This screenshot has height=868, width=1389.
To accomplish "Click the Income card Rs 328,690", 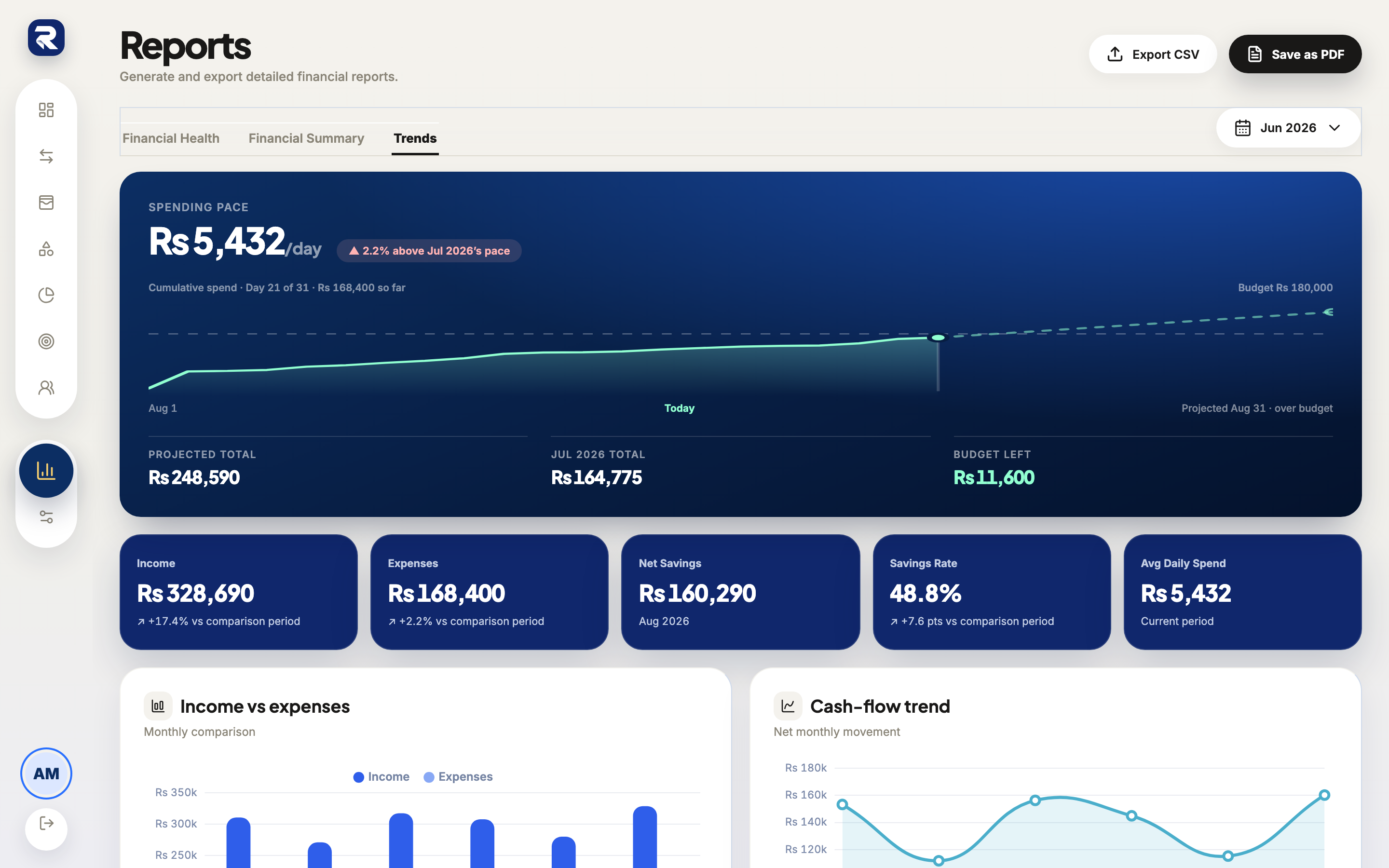I will (238, 592).
